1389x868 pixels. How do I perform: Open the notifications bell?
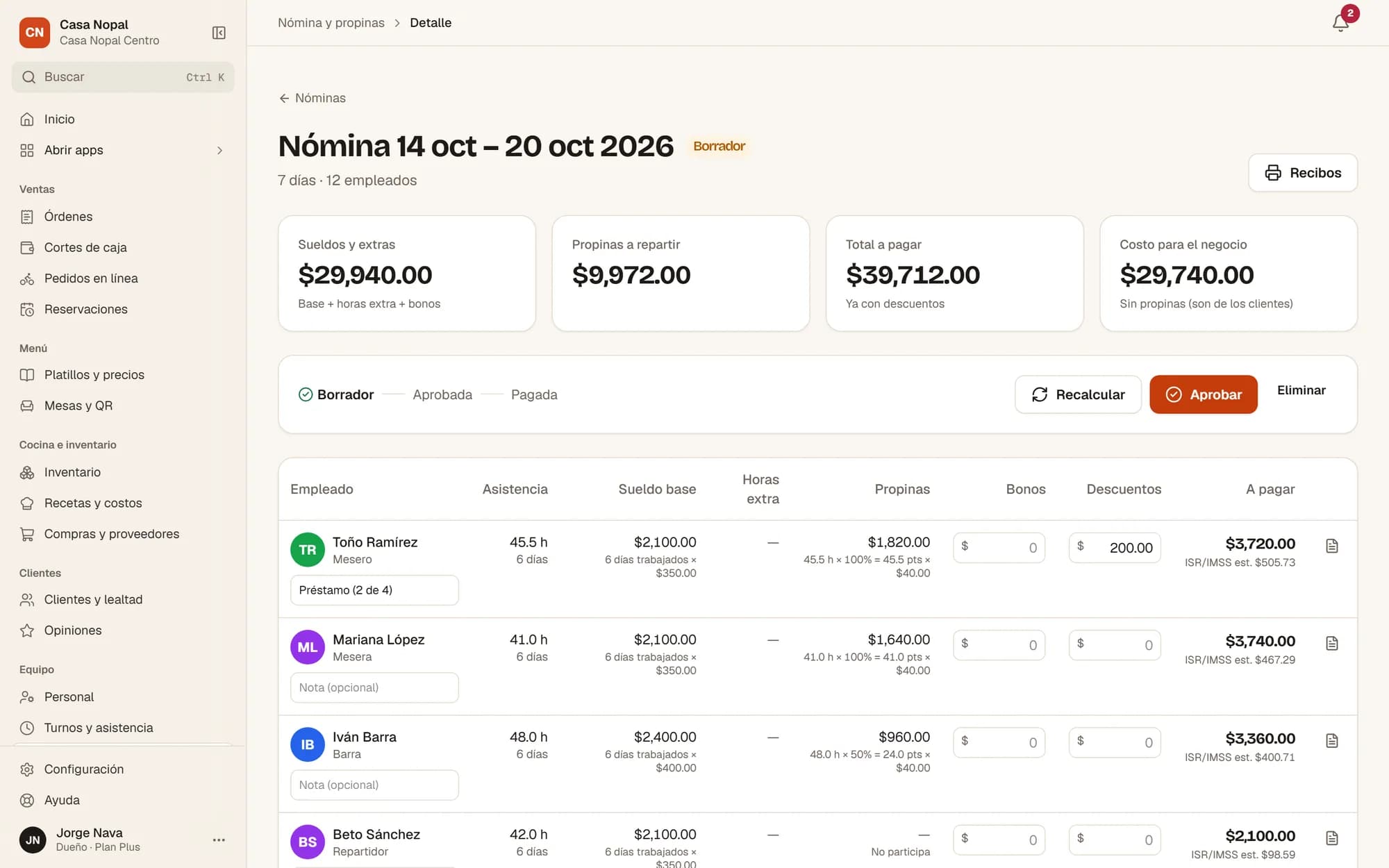tap(1340, 23)
